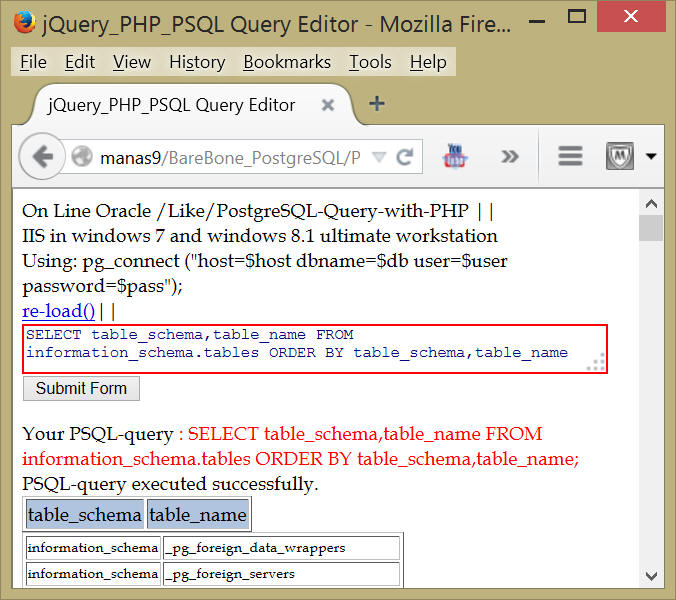Click the vertical scrollbar thumb
This screenshot has width=676, height=600.
tap(651, 228)
